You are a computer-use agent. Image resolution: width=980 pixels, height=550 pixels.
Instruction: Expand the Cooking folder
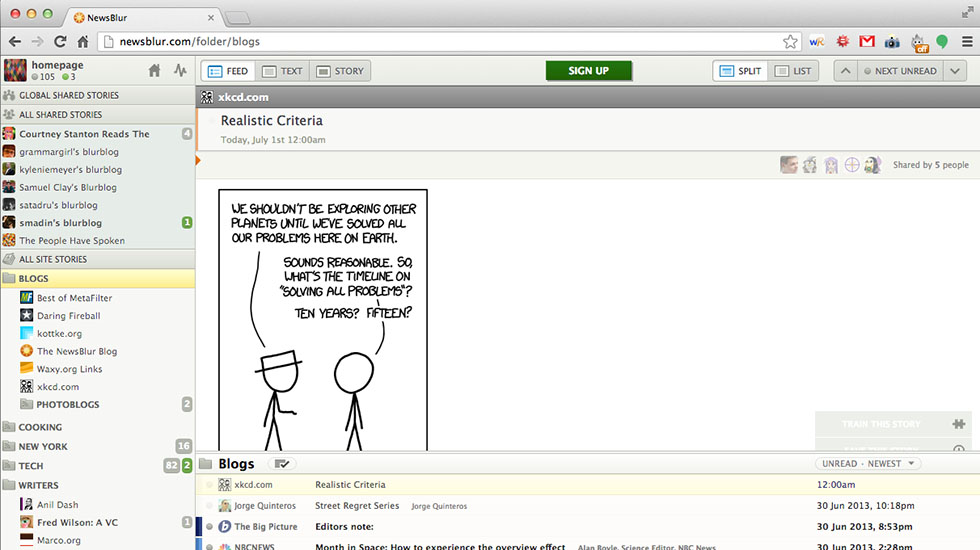click(x=40, y=427)
